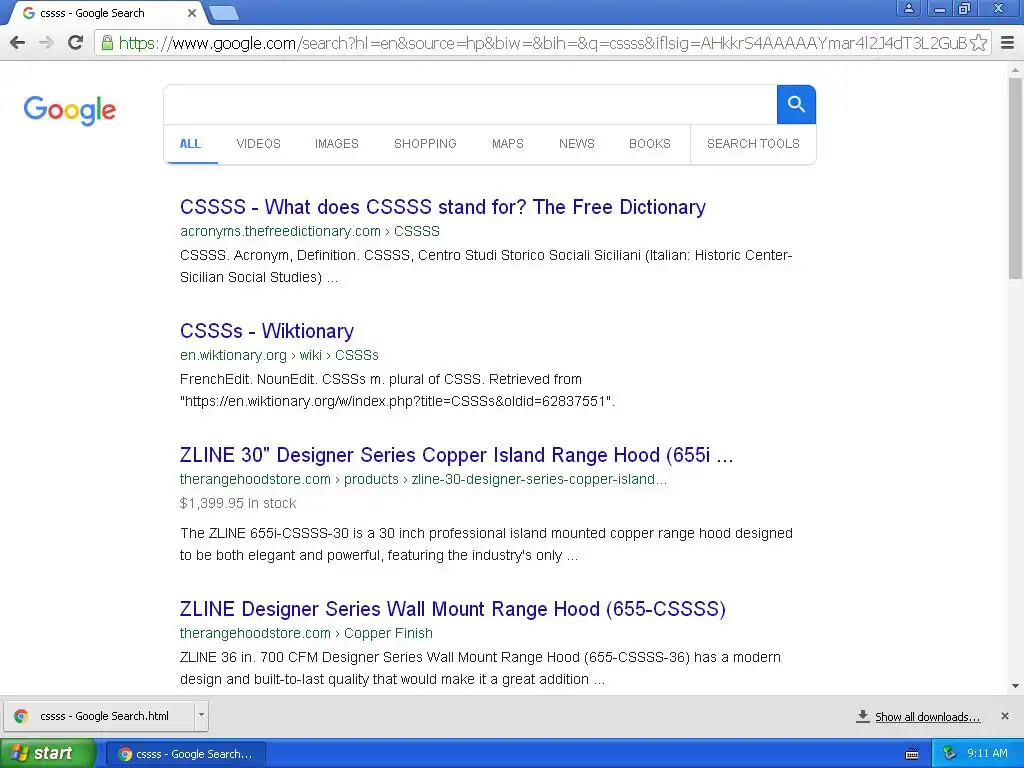This screenshot has width=1024, height=768.
Task: Click the green padlock security icon
Action: point(106,43)
